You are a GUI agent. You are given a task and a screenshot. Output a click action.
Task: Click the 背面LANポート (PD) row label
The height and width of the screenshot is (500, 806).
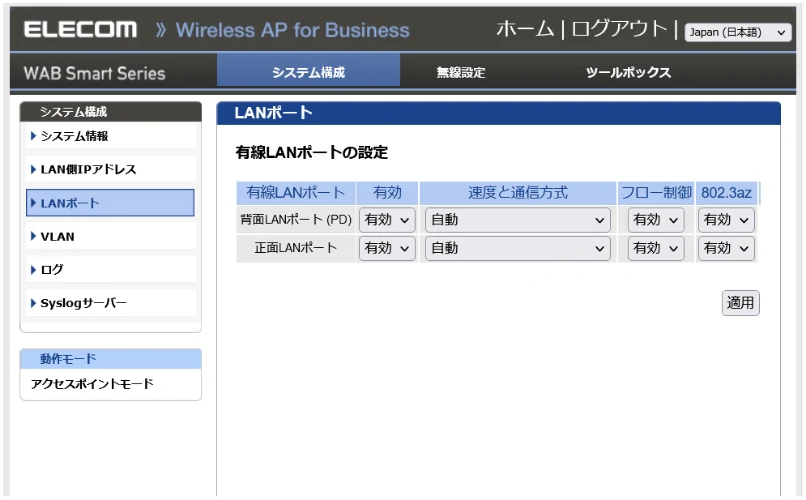[x=296, y=220]
